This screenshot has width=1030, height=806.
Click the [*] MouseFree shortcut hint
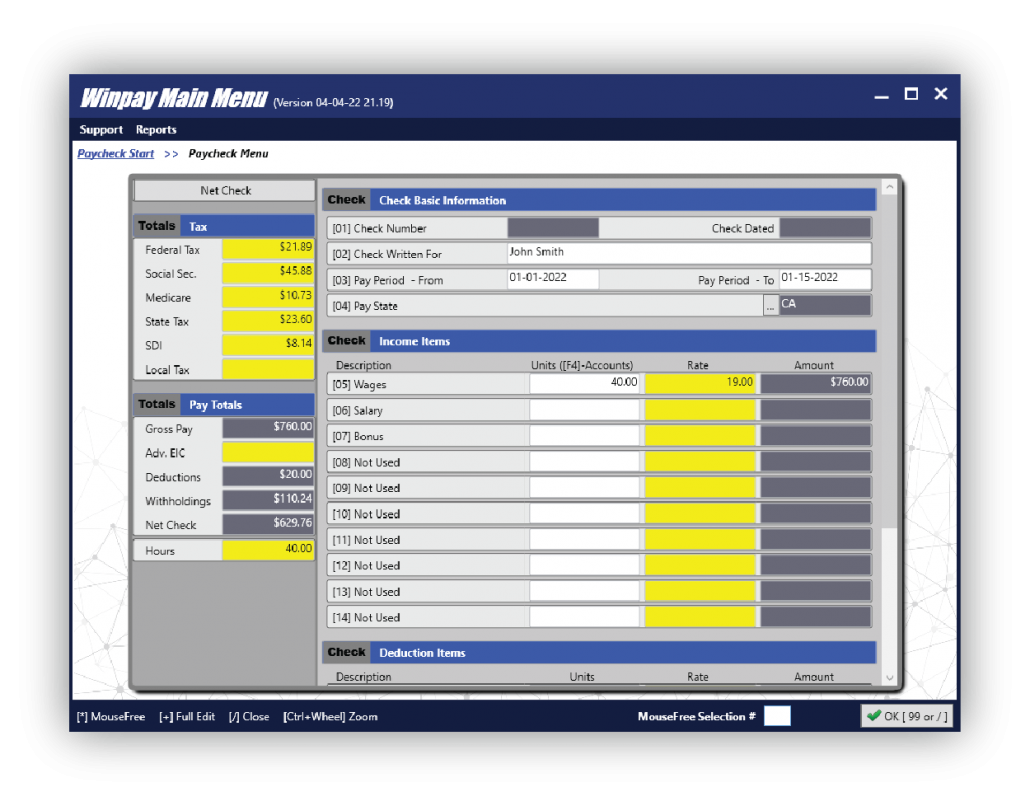coord(110,717)
